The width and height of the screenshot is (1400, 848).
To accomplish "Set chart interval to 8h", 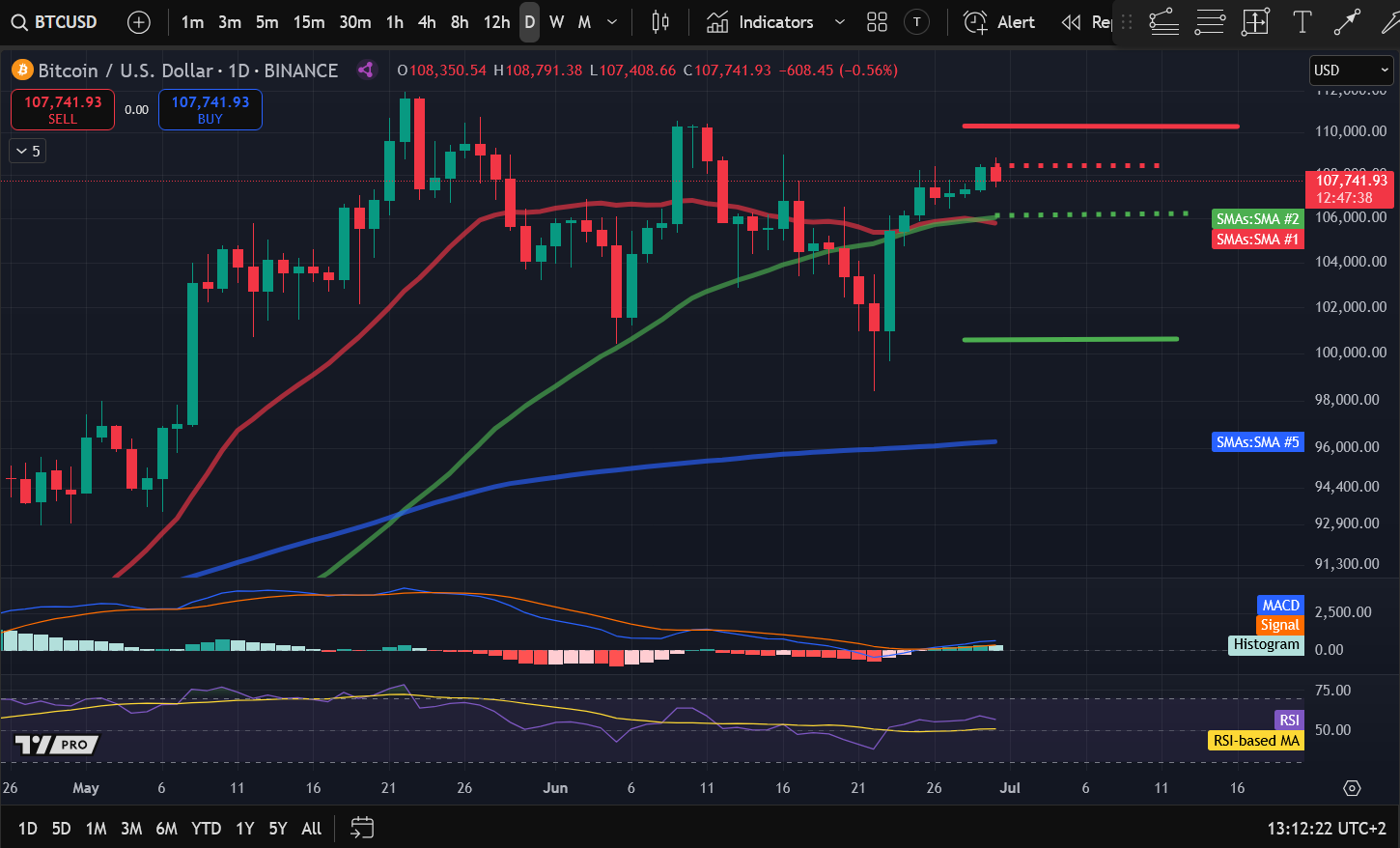I will [460, 21].
